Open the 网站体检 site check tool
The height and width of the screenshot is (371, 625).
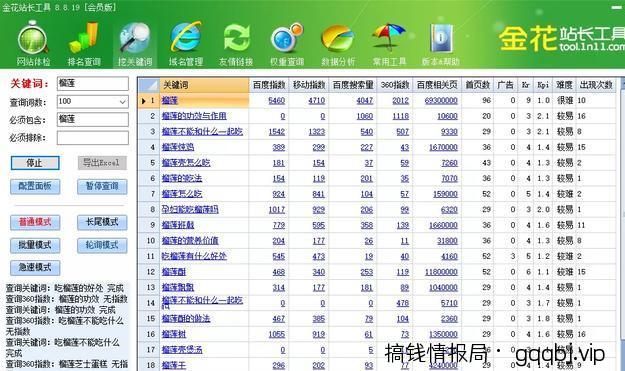(33, 43)
